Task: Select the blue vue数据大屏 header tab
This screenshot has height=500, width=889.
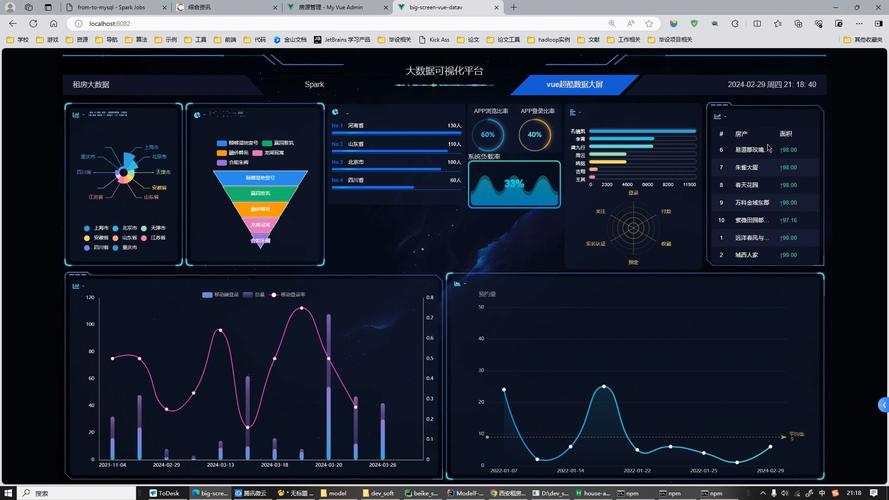Action: 574,84
